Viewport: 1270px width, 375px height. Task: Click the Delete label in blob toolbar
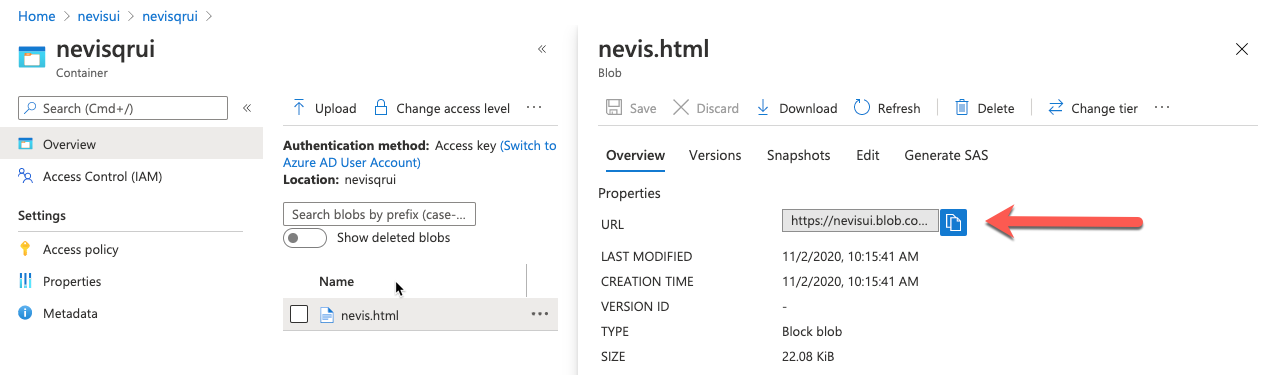pyautogui.click(x=996, y=108)
